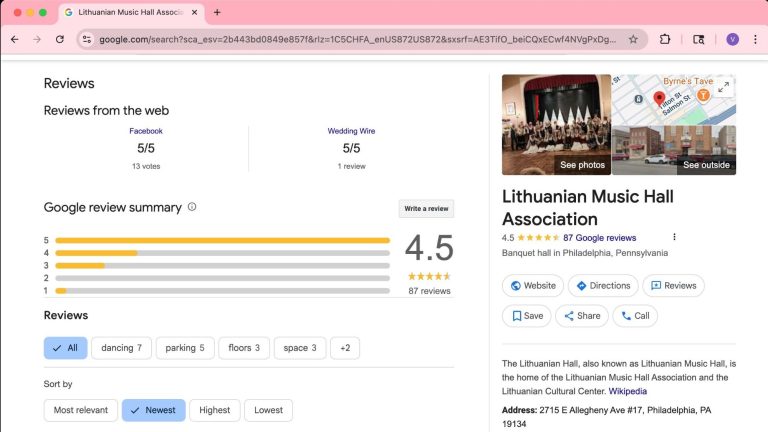The image size is (768, 432).
Task: Open the Website button
Action: tap(533, 286)
